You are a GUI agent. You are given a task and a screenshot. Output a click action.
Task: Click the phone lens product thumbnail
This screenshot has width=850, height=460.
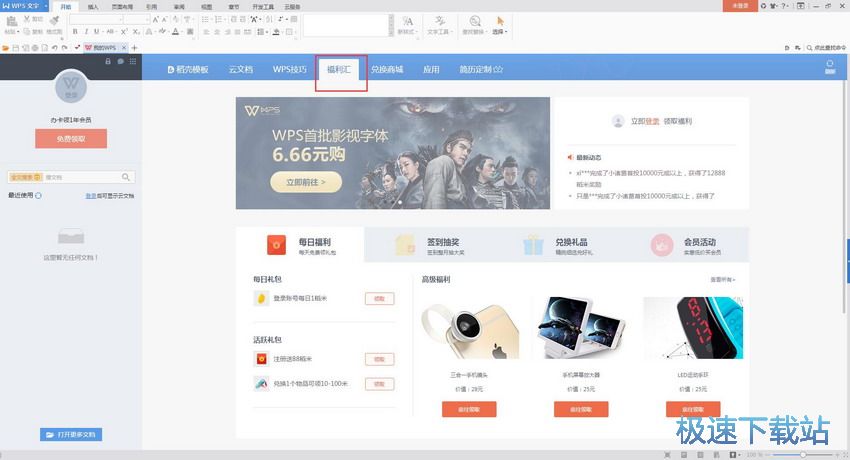[471, 328]
